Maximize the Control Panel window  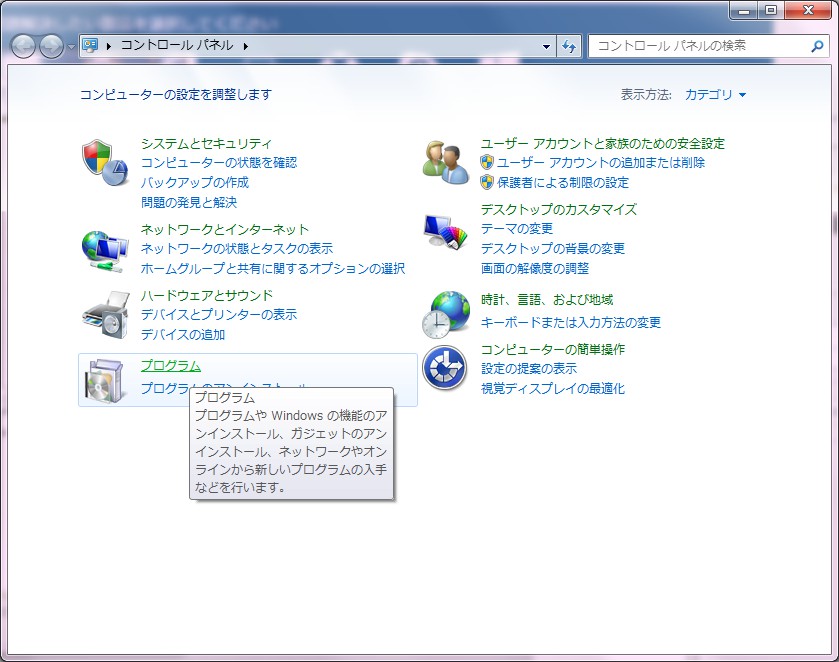(x=771, y=10)
